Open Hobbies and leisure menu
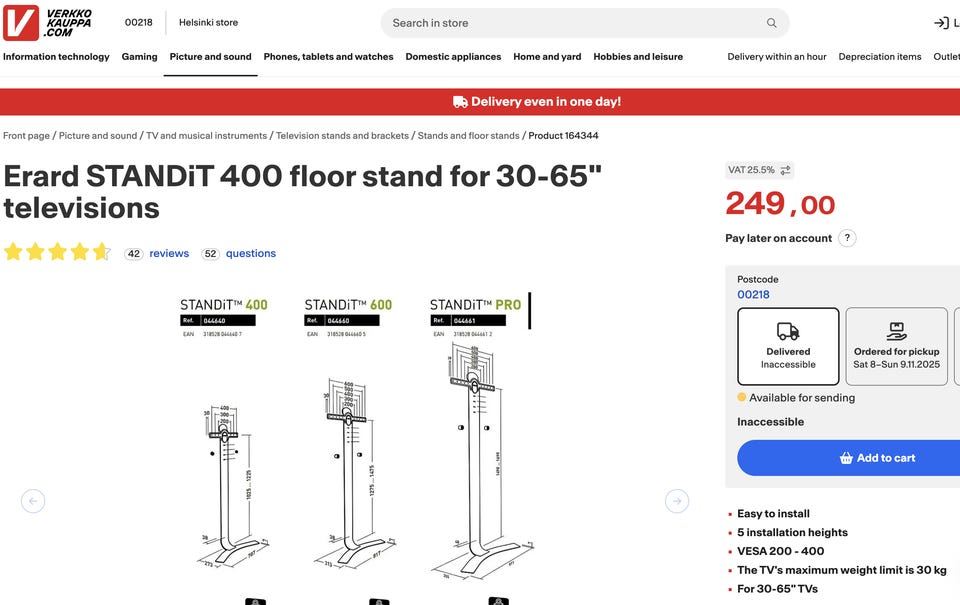Image resolution: width=960 pixels, height=605 pixels. pos(638,57)
